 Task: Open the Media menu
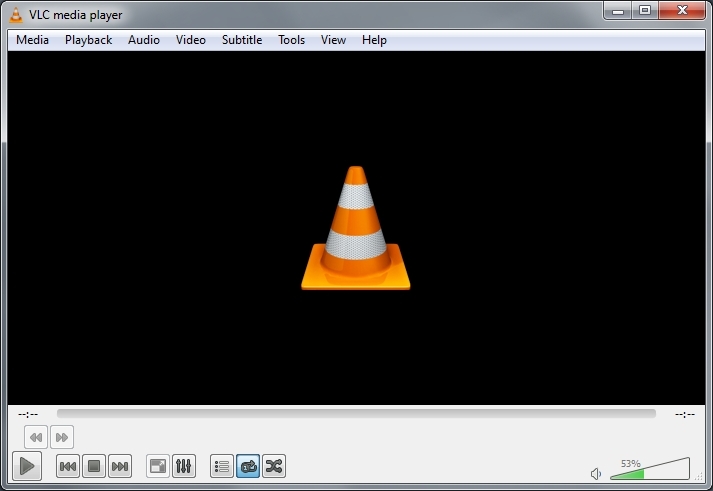coord(32,40)
